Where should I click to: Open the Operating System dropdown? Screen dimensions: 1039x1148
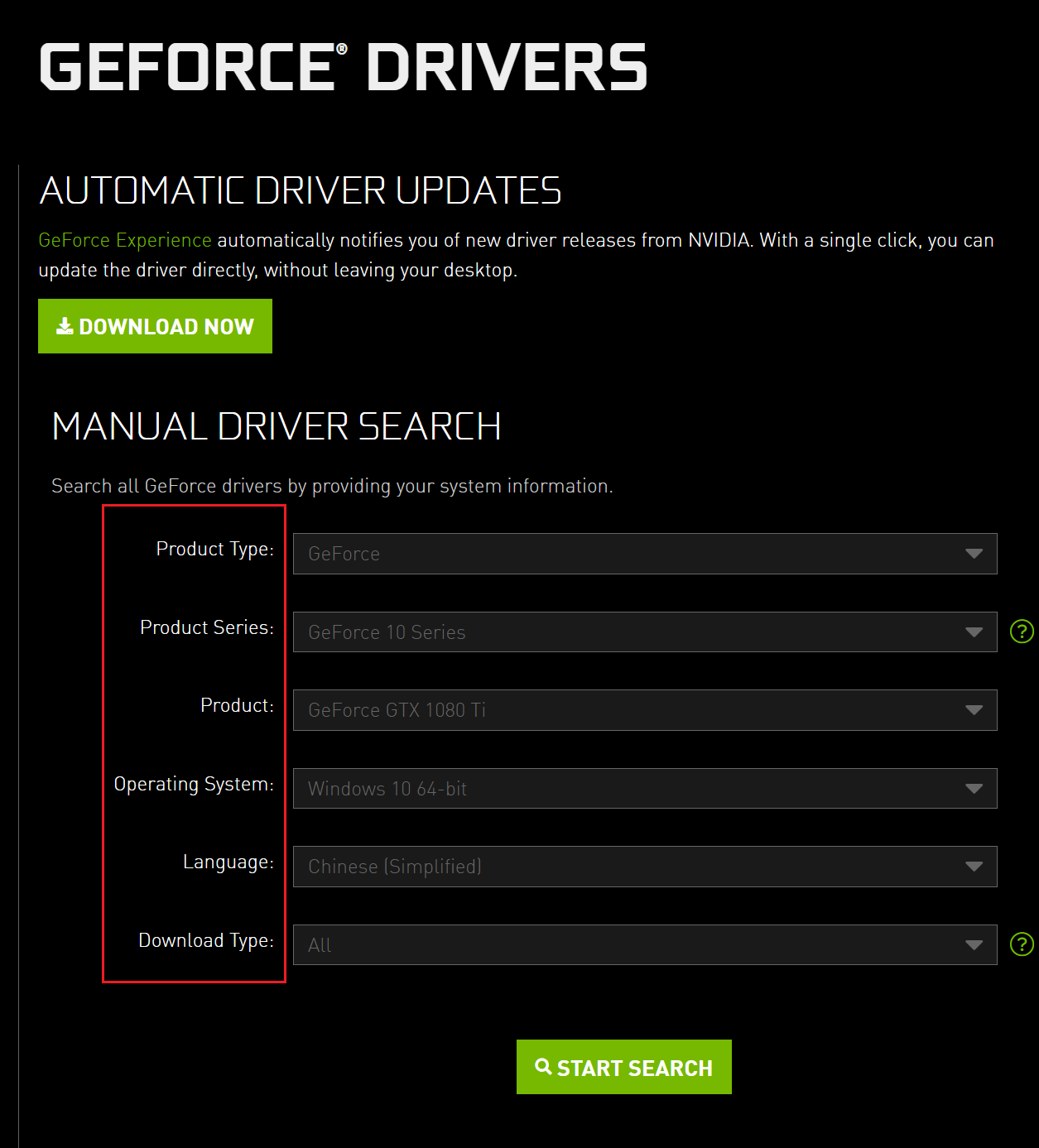tap(645, 789)
